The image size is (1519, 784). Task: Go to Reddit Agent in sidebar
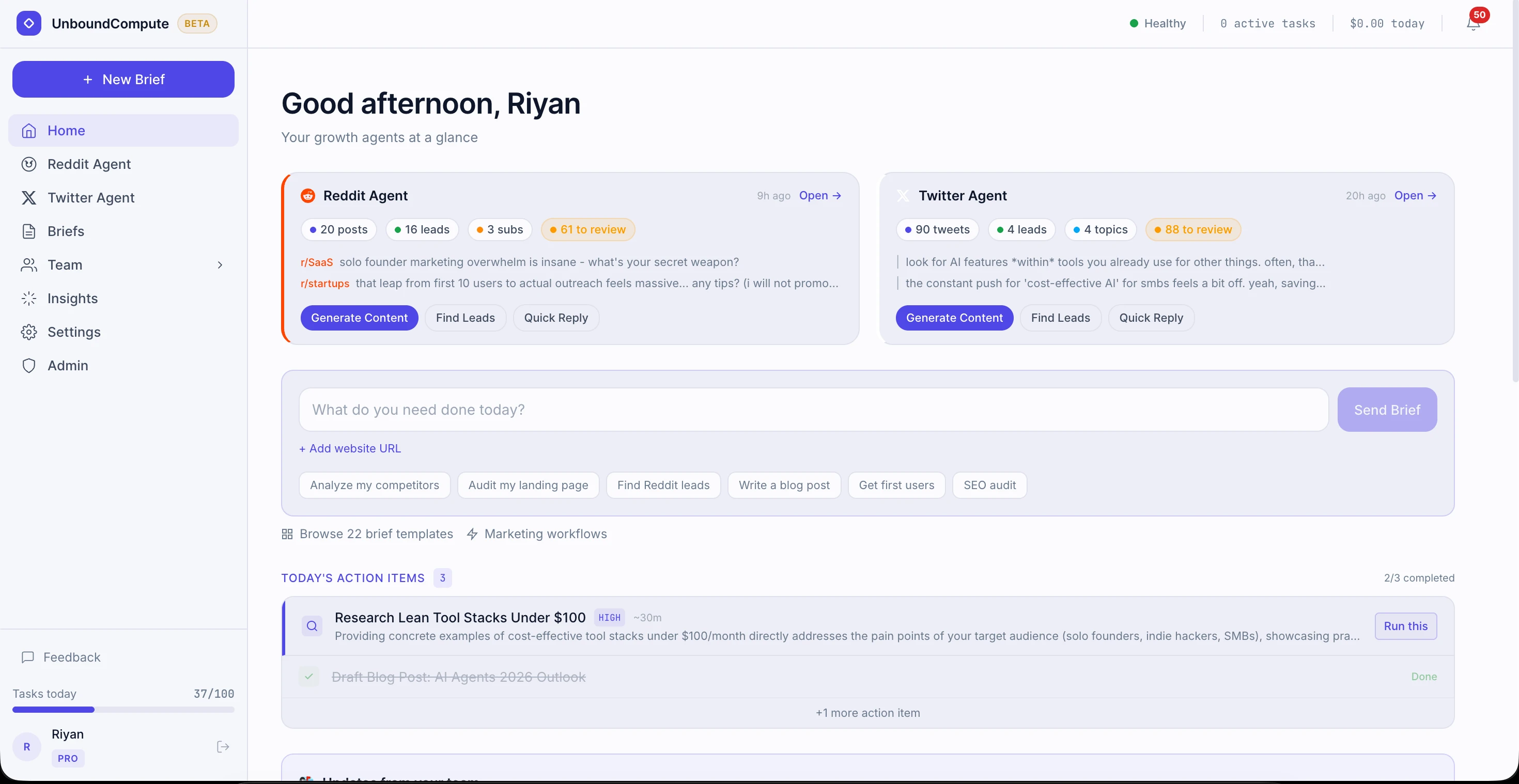tap(89, 164)
